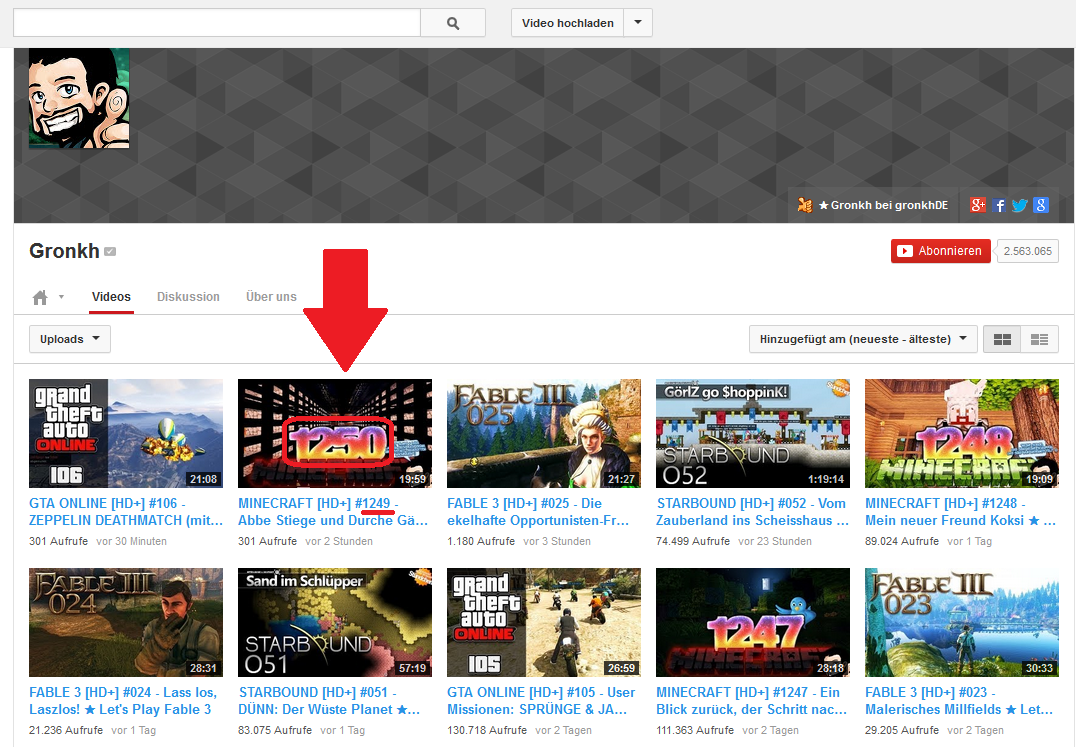Click the red Abonnieren button
The height and width of the screenshot is (747, 1077).
pos(940,251)
